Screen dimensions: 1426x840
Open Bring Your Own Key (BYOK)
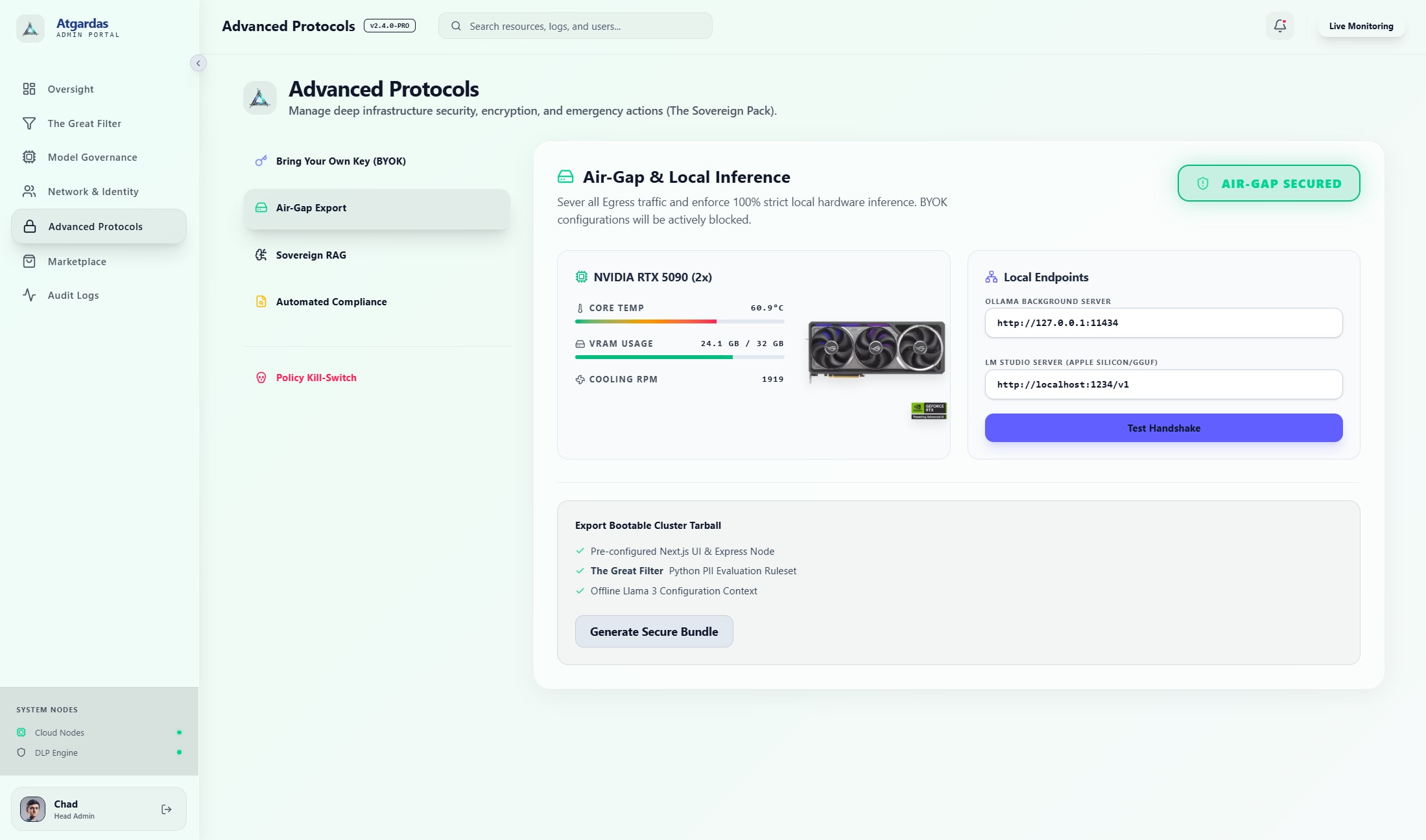coord(340,161)
